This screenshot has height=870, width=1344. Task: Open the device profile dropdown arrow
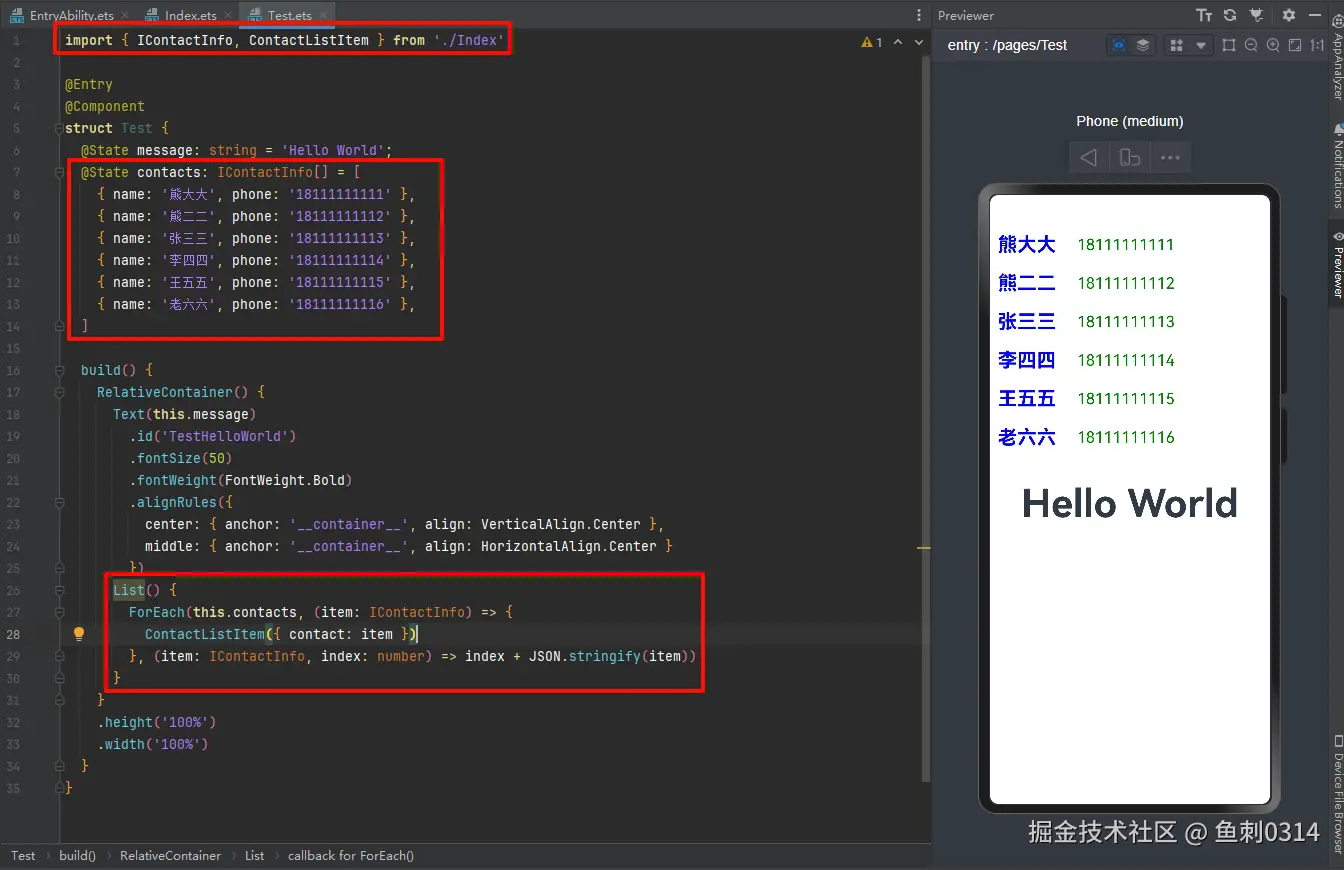[1201, 45]
